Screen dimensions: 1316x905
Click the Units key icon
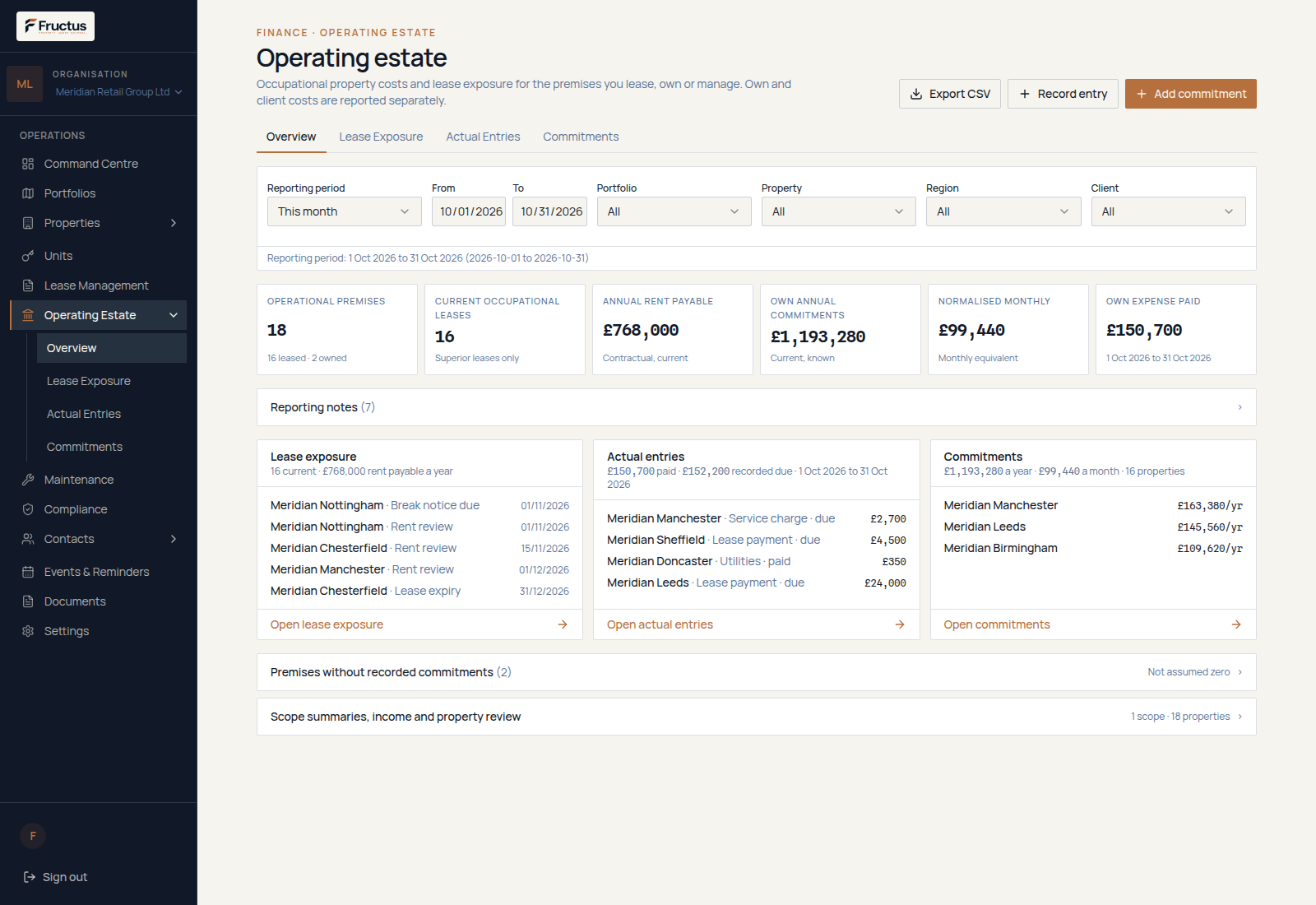[28, 256]
